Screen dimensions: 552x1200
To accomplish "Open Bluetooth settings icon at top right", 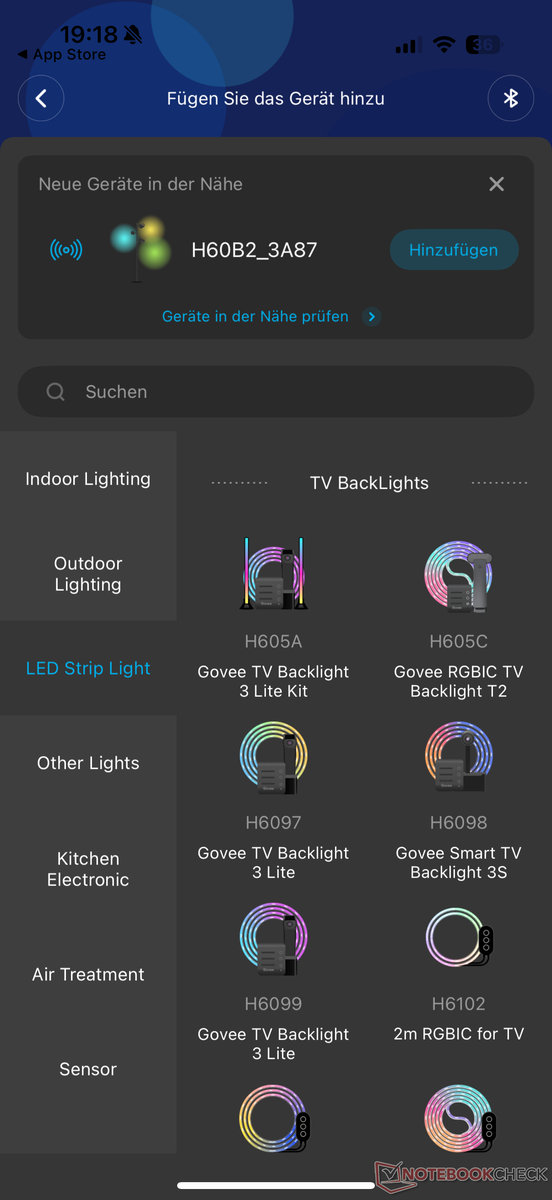I will [510, 99].
